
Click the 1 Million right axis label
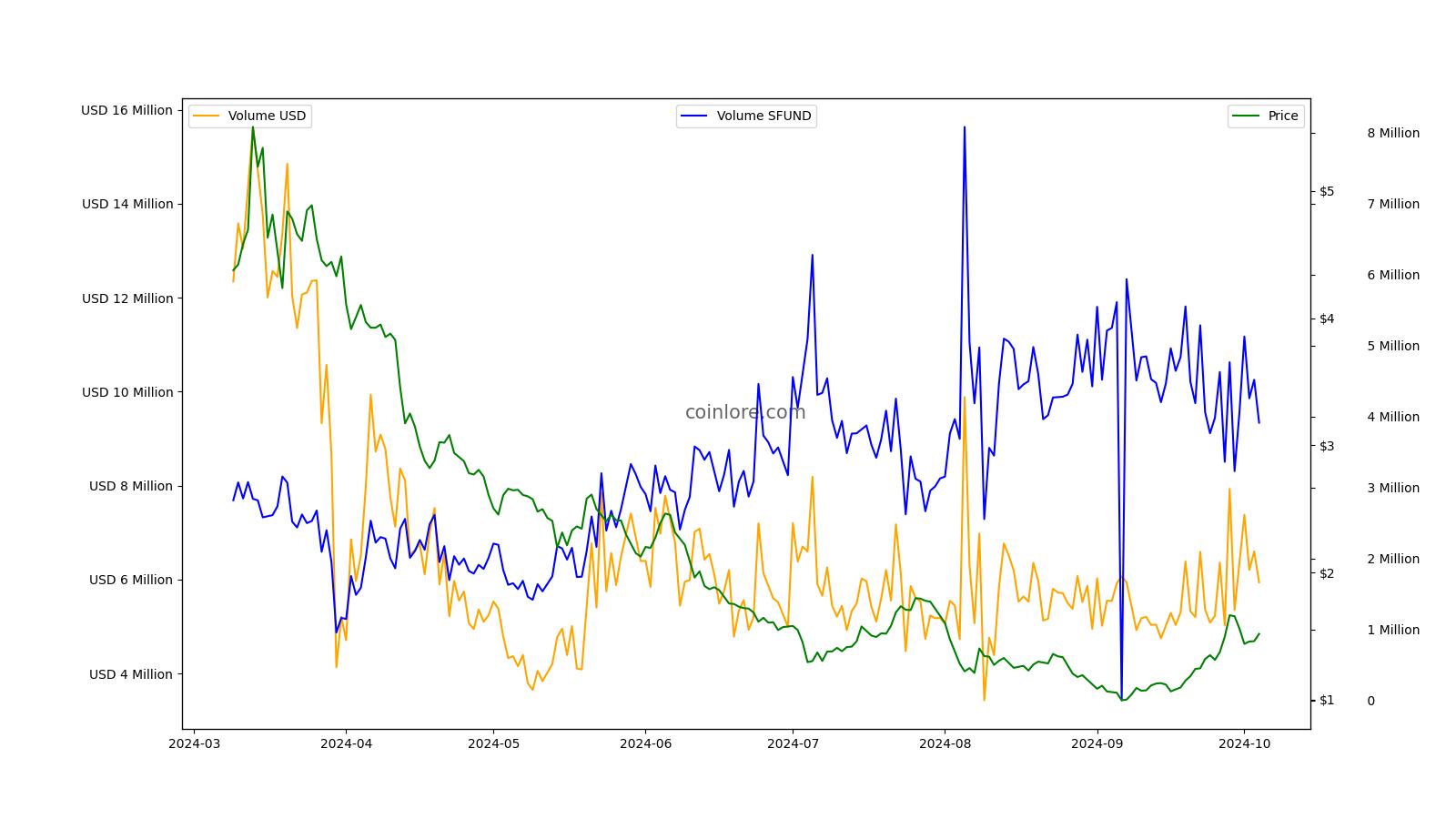[x=1393, y=630]
